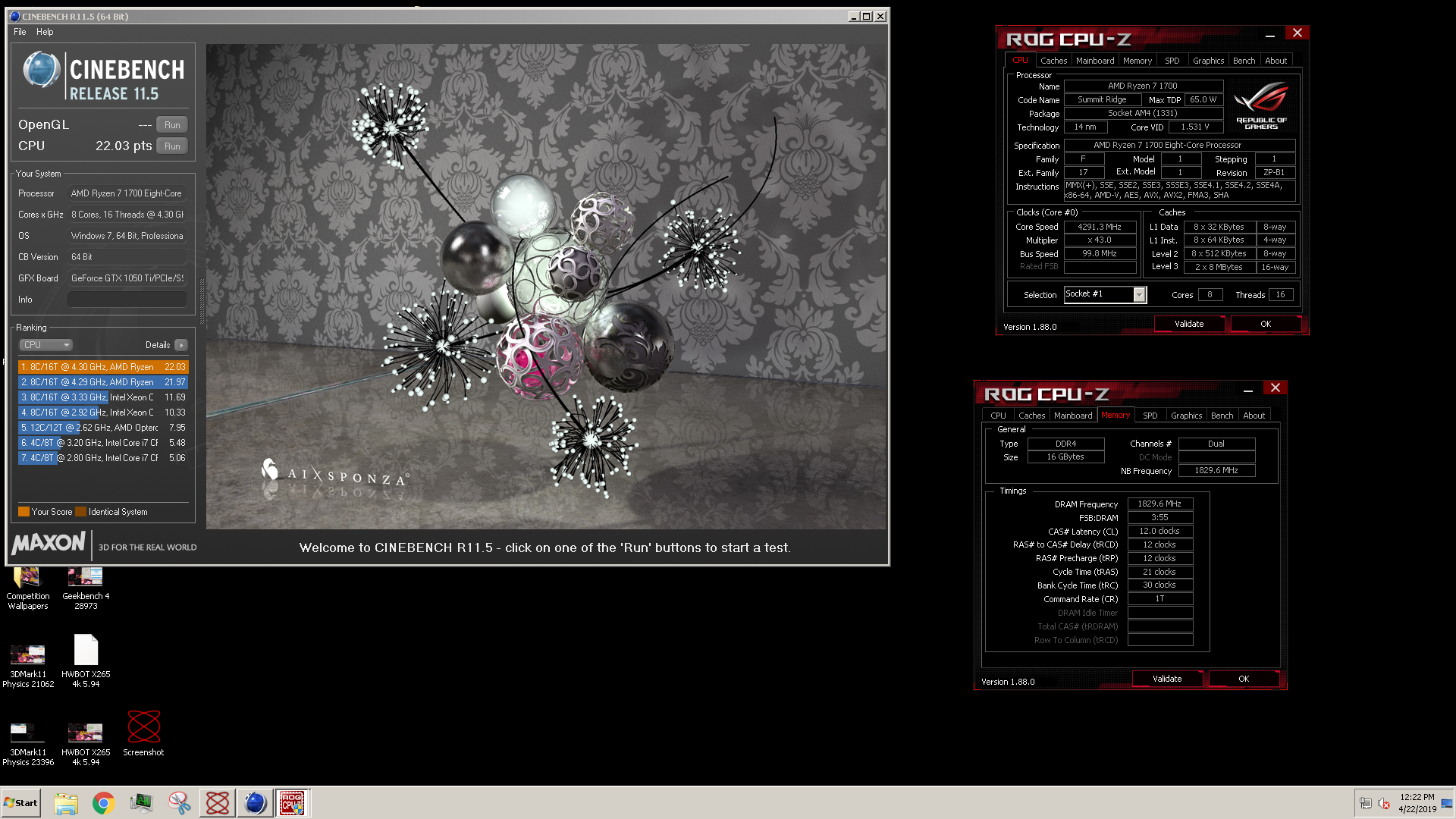Open the Competition Wallpapers desktop folder
The height and width of the screenshot is (819, 1456).
coord(28,588)
